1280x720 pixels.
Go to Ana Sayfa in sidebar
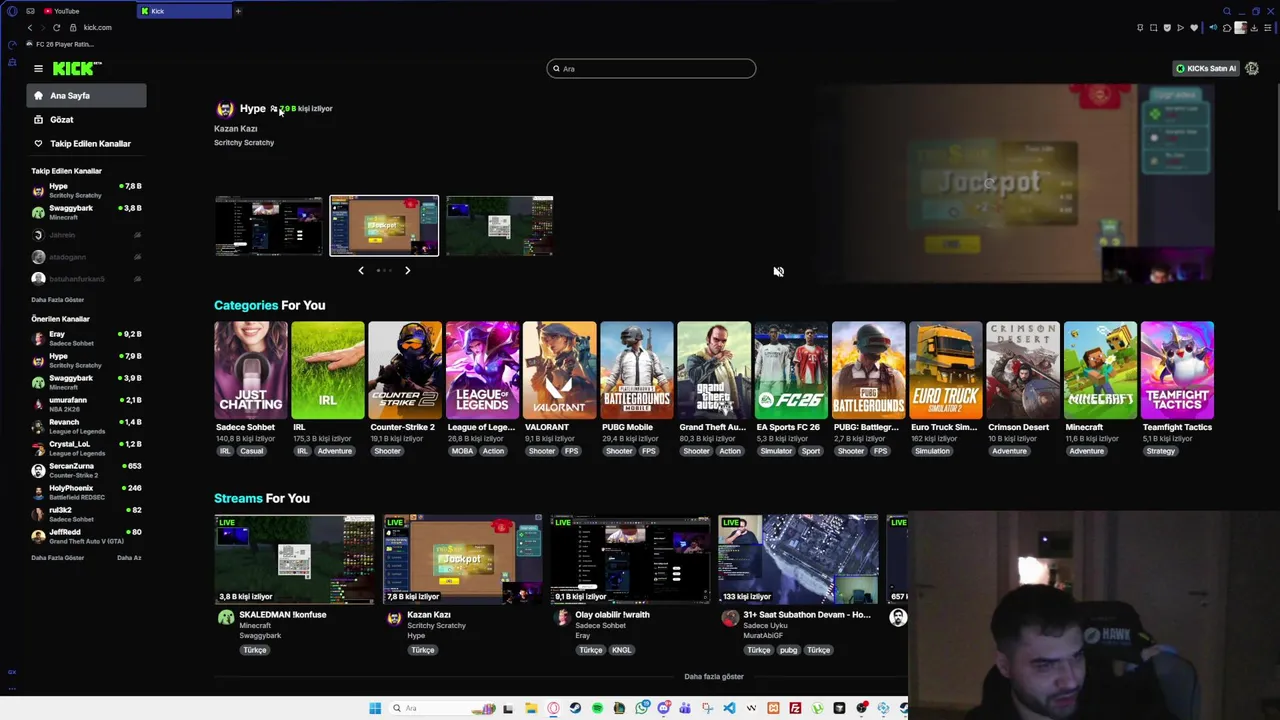coord(86,96)
